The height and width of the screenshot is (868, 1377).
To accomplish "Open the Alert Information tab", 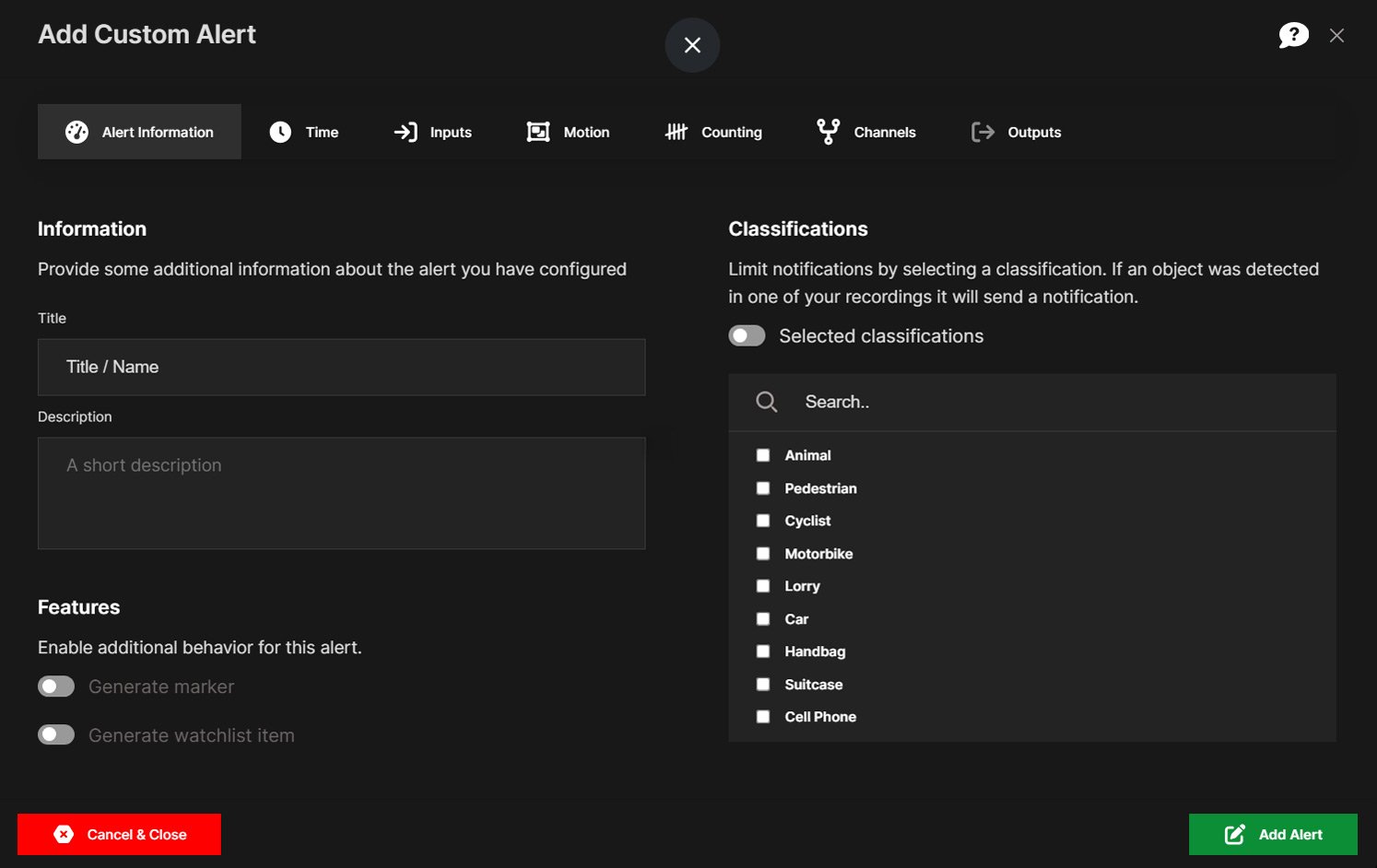I will [139, 132].
